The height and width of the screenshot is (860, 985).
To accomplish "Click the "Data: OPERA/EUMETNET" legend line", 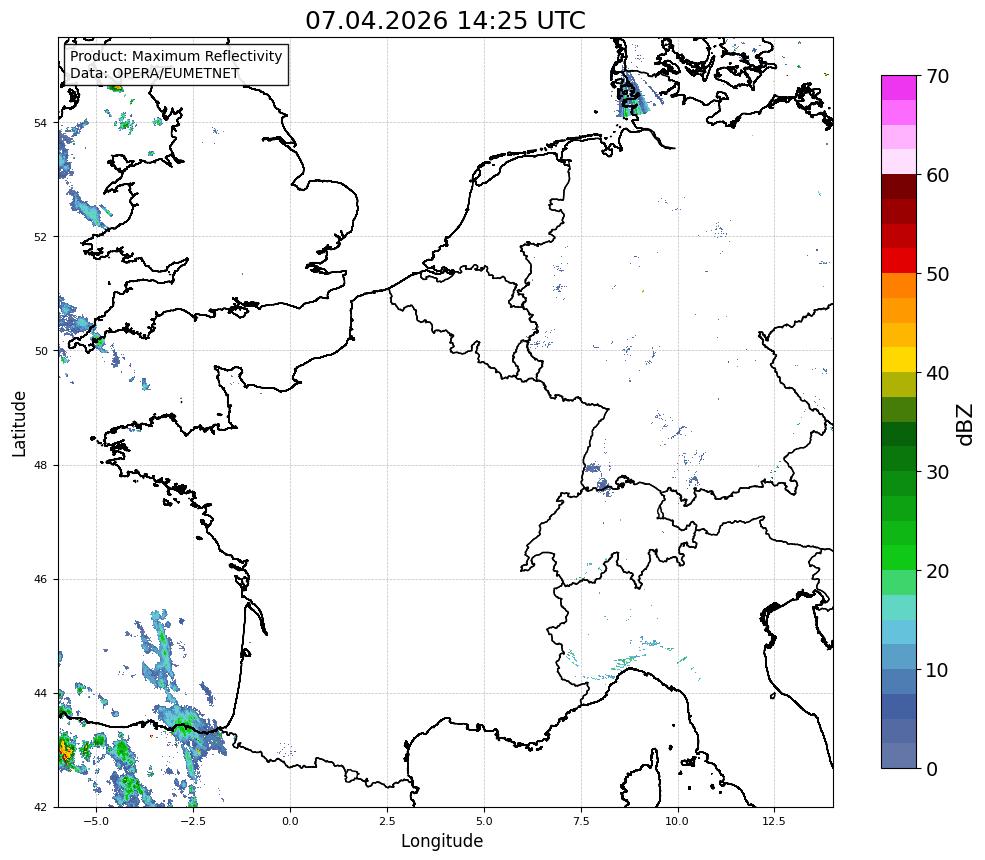I will (x=155, y=73).
